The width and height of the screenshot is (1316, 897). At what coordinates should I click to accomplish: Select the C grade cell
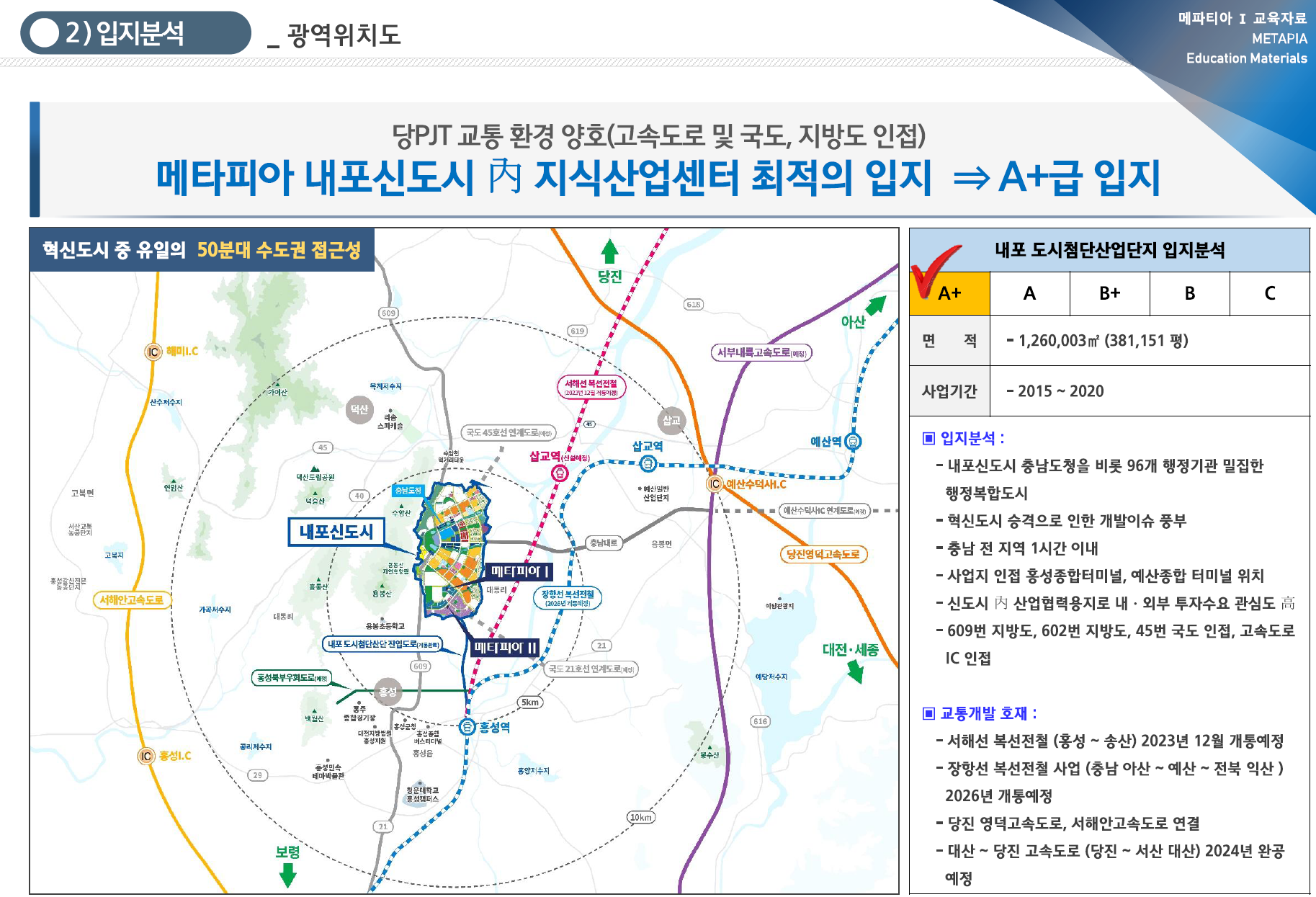coord(1270,293)
